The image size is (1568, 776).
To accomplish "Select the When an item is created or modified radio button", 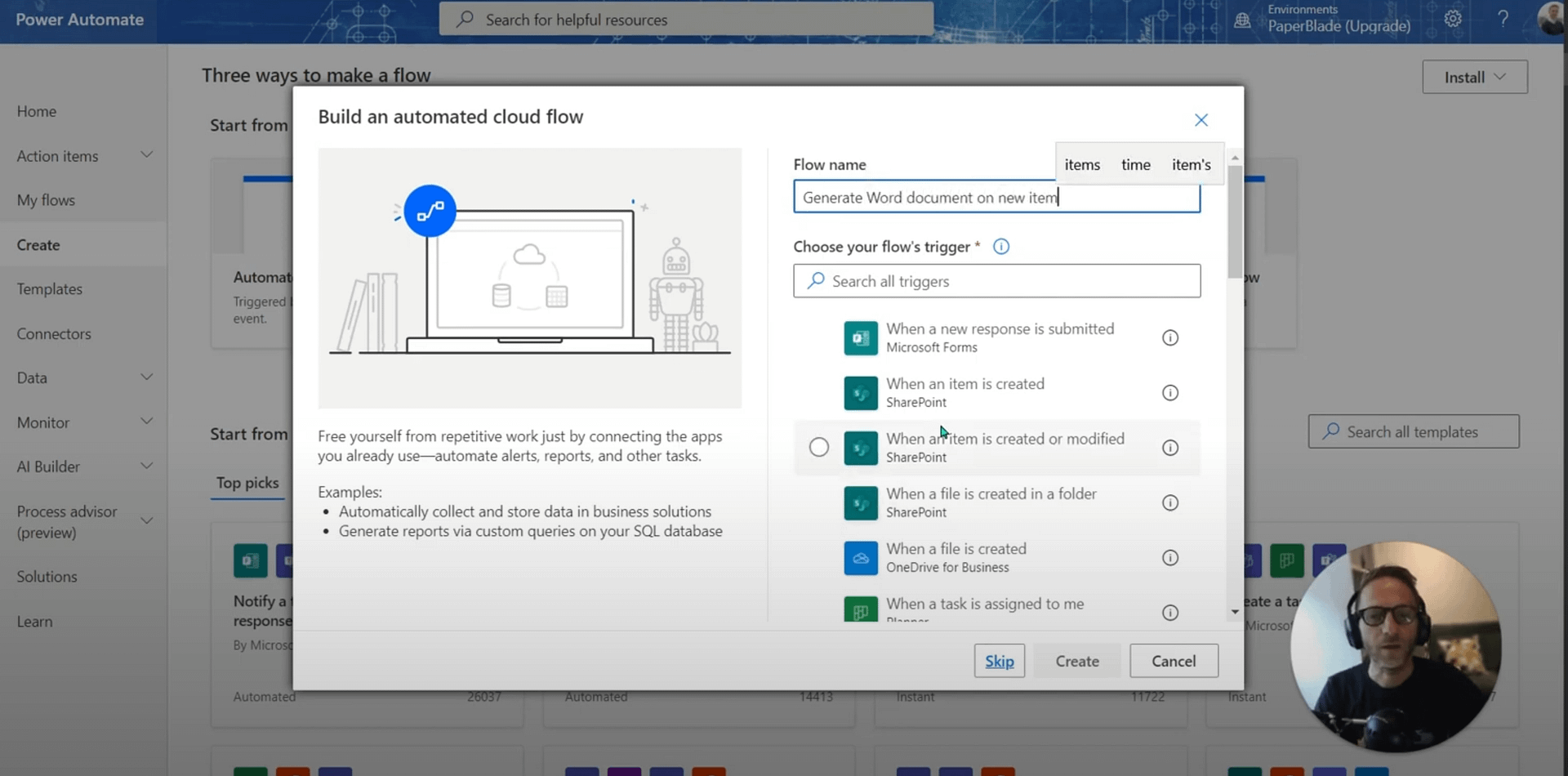I will (819, 448).
